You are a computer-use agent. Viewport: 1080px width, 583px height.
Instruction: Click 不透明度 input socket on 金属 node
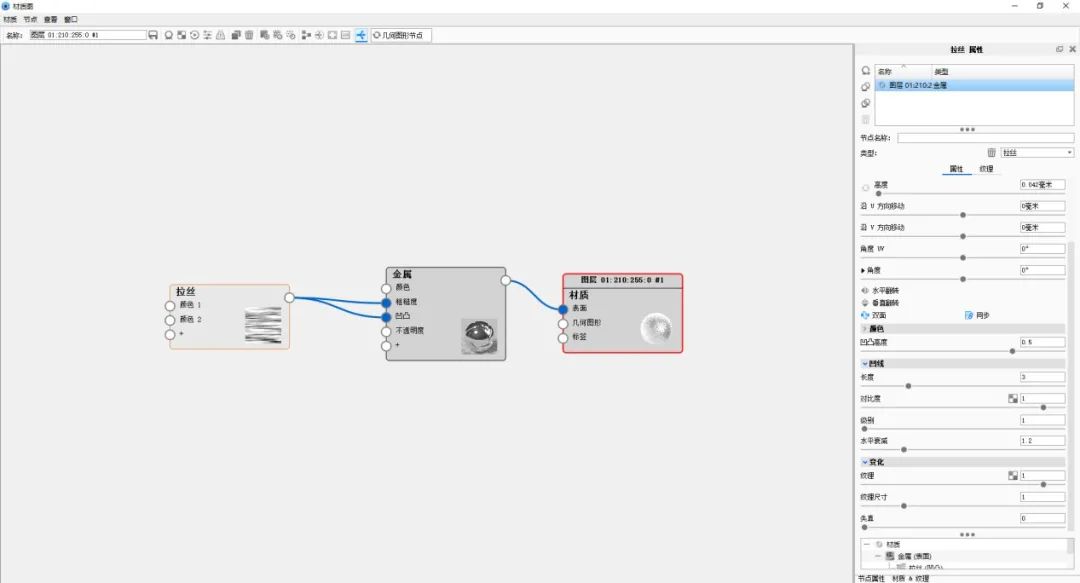[x=386, y=331]
